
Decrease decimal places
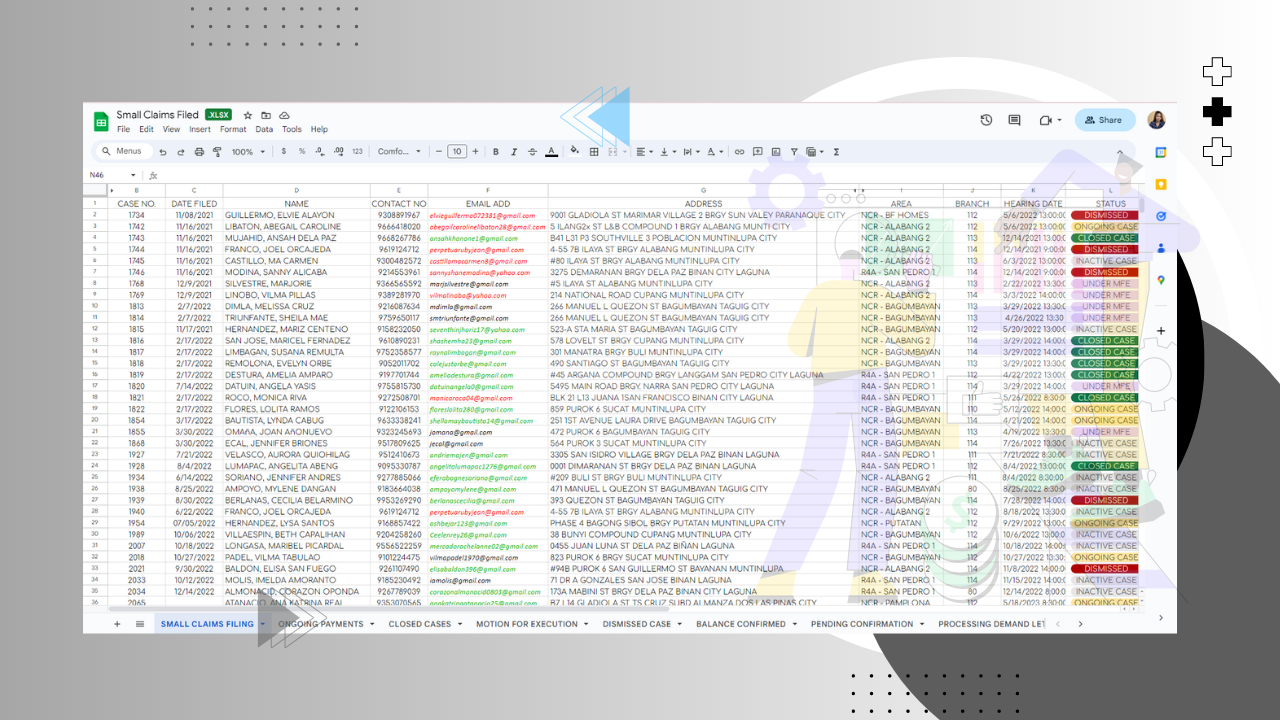tap(320, 152)
